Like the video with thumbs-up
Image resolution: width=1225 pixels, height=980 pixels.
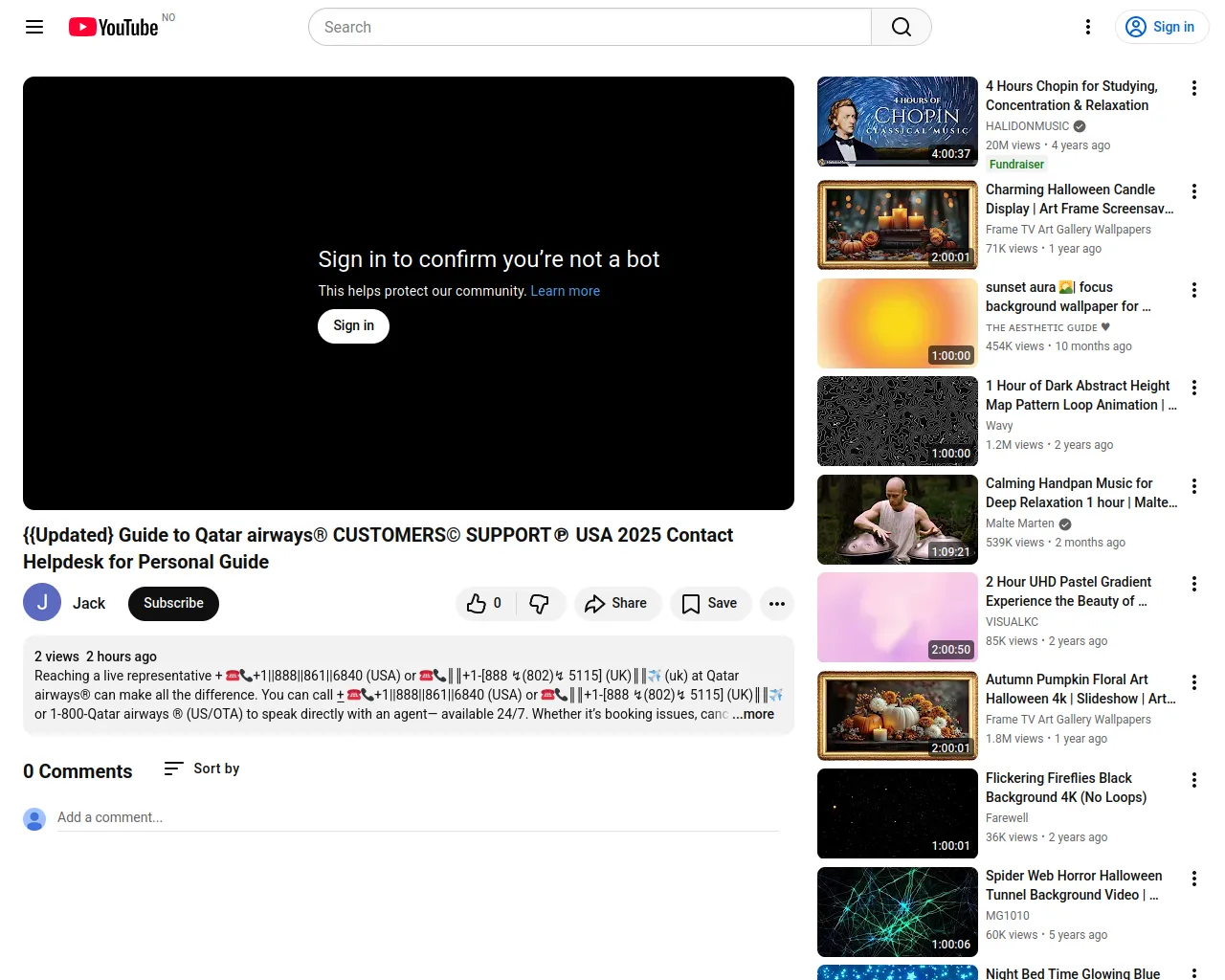[484, 604]
